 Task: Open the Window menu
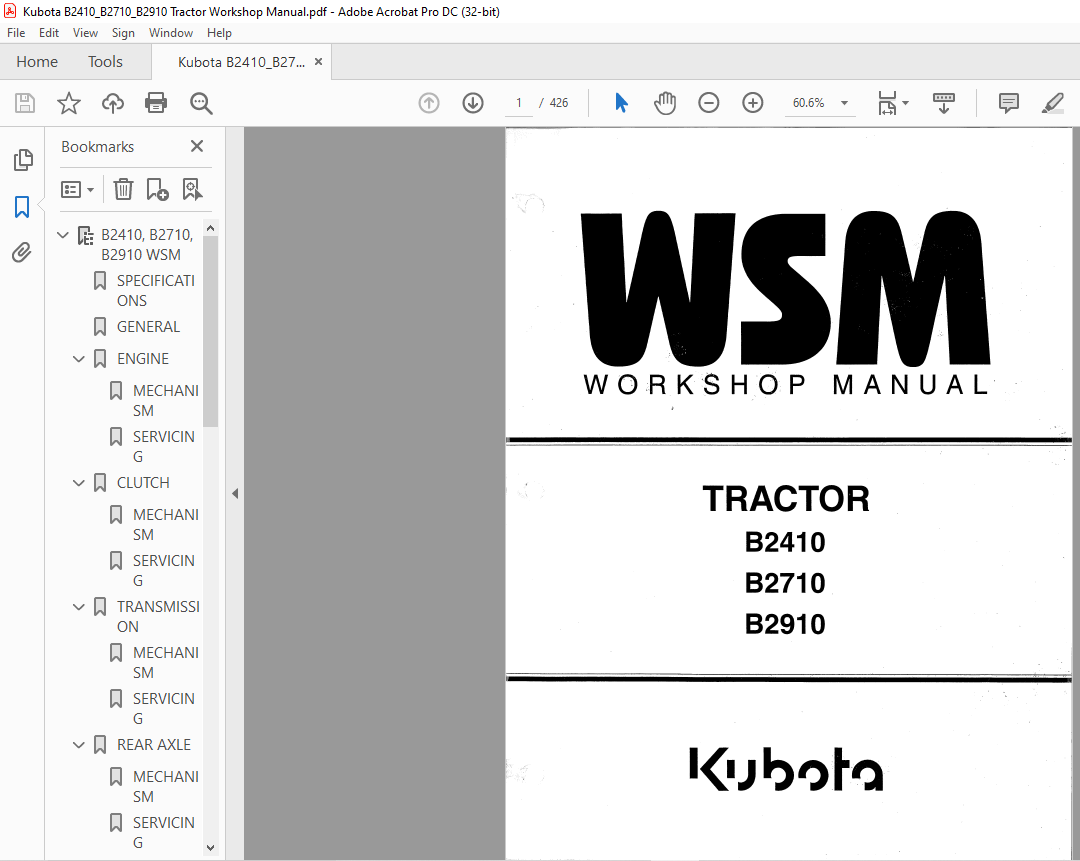pyautogui.click(x=171, y=32)
